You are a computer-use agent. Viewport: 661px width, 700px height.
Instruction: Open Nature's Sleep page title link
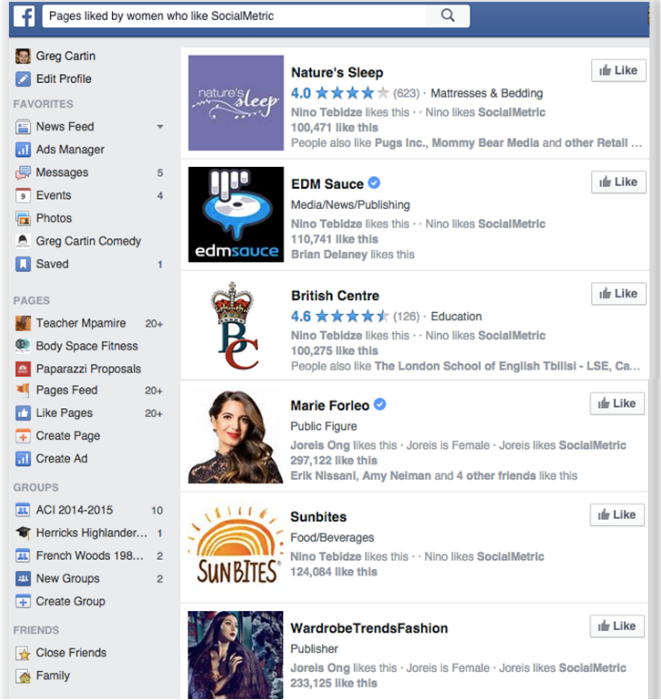click(337, 72)
